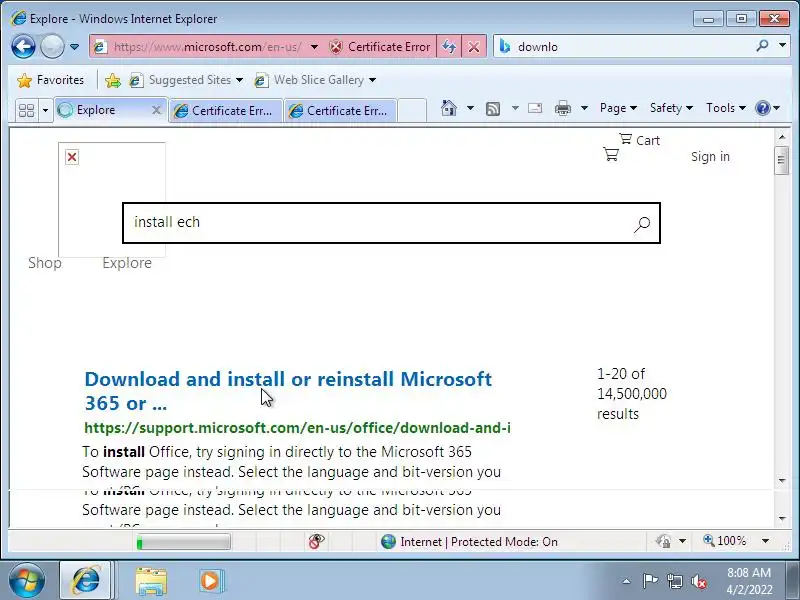Close the Explore tab
Image resolution: width=800 pixels, height=600 pixels.
[157, 110]
